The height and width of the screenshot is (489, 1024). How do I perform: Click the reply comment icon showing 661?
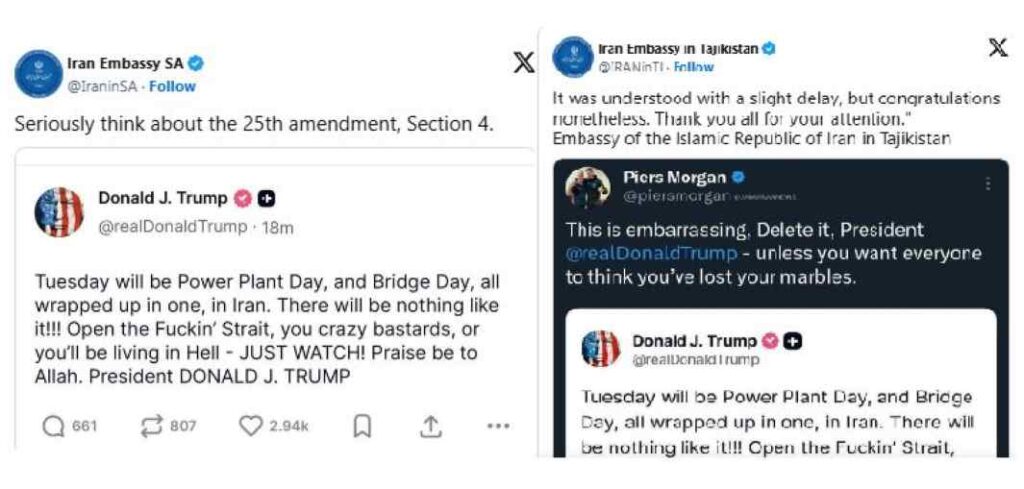click(x=54, y=426)
